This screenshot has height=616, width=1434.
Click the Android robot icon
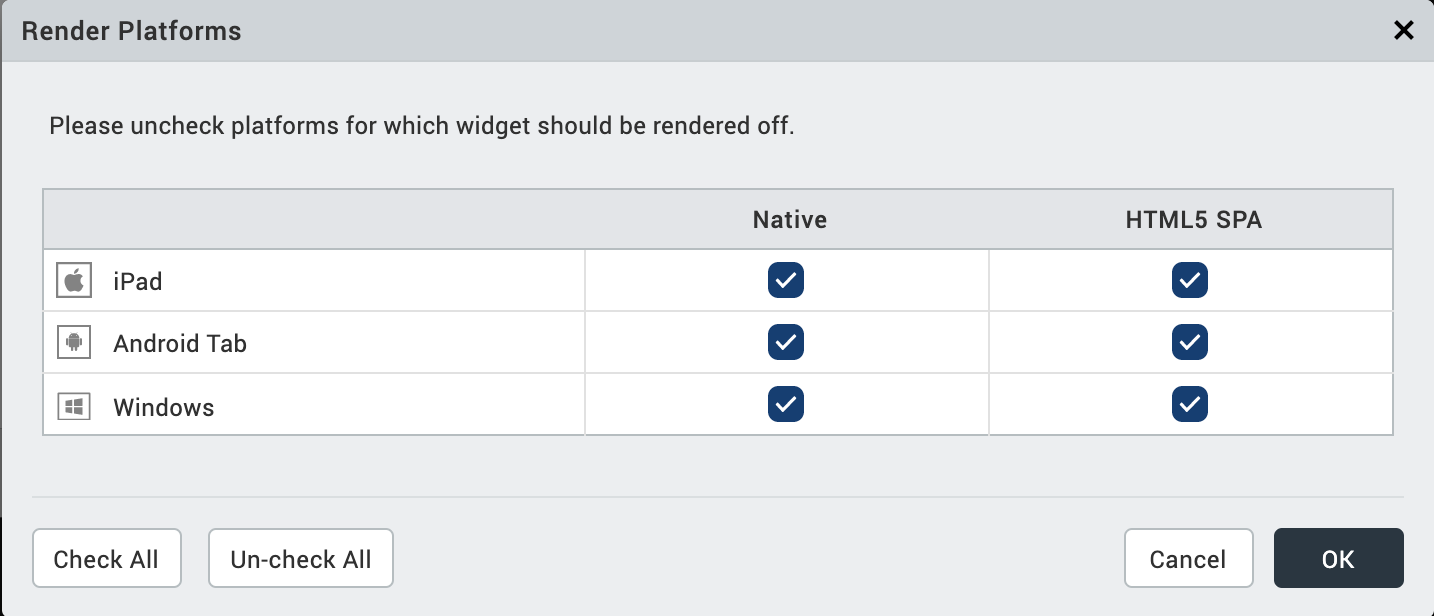74,343
